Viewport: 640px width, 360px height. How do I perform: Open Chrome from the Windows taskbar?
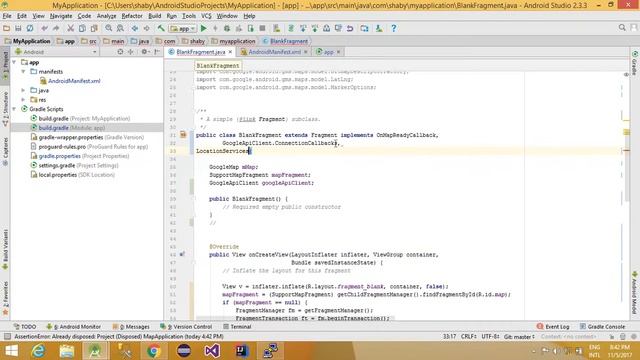(154, 351)
